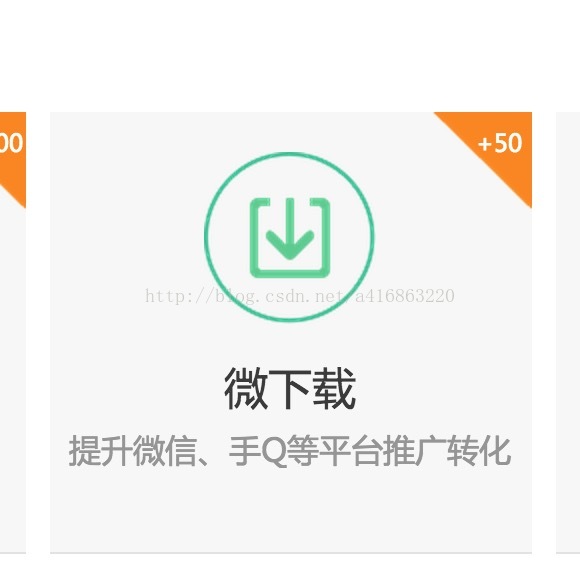580x570 pixels.
Task: Click the 提升微信、手Q等平台推广转化 description
Action: 290,451
